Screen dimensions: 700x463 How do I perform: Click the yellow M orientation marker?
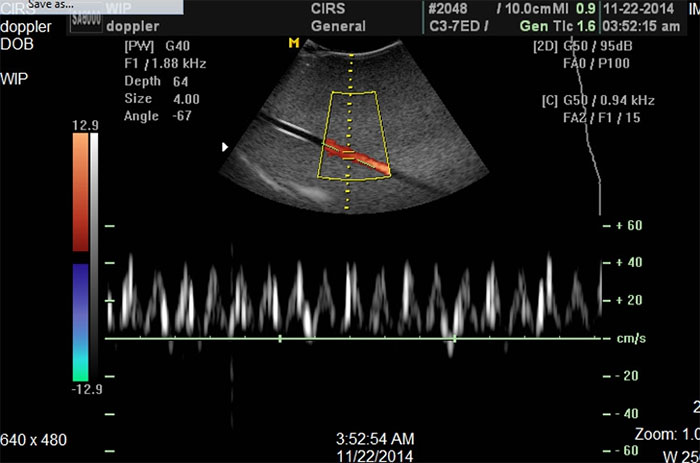click(294, 43)
